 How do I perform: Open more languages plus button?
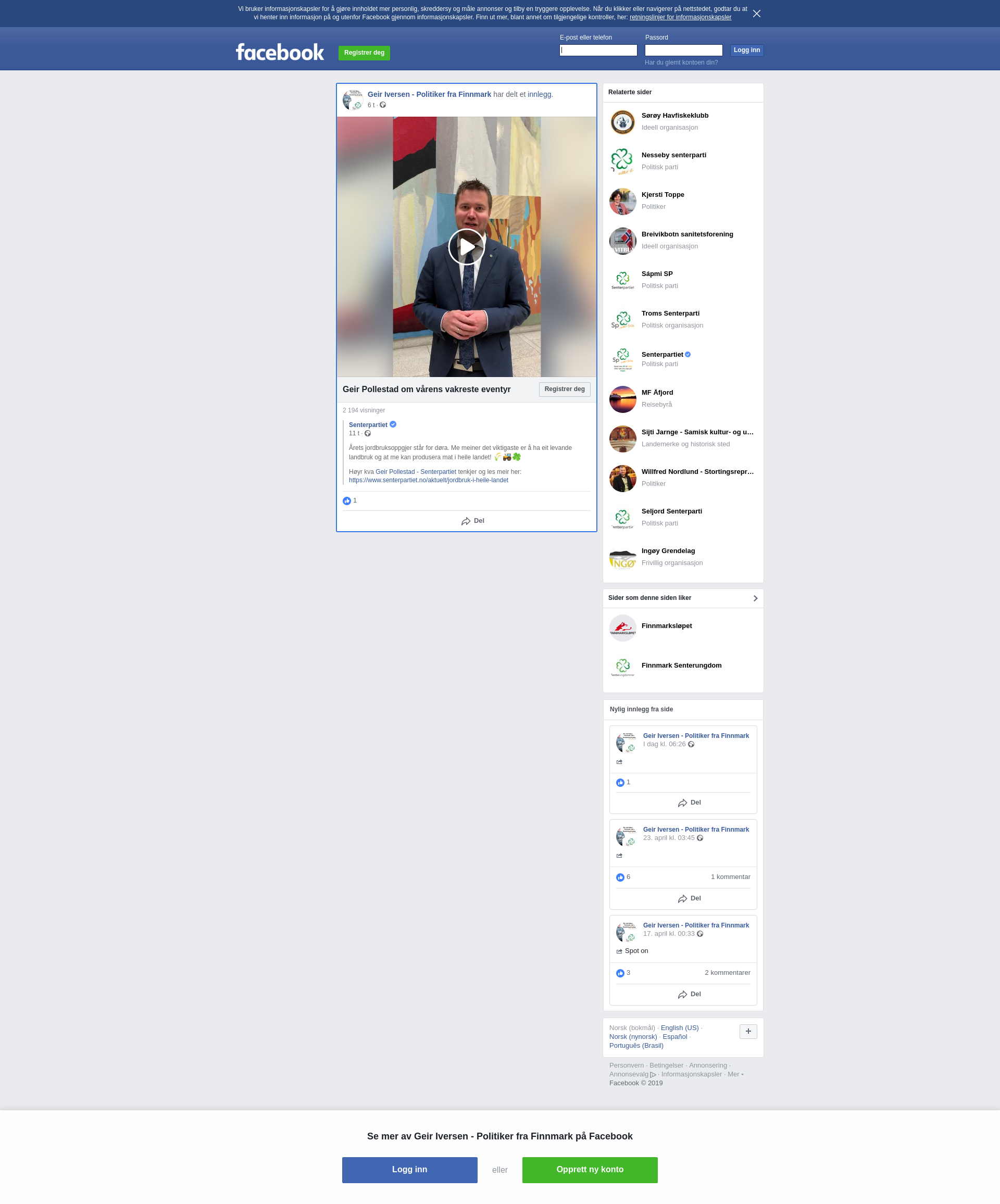click(748, 1032)
